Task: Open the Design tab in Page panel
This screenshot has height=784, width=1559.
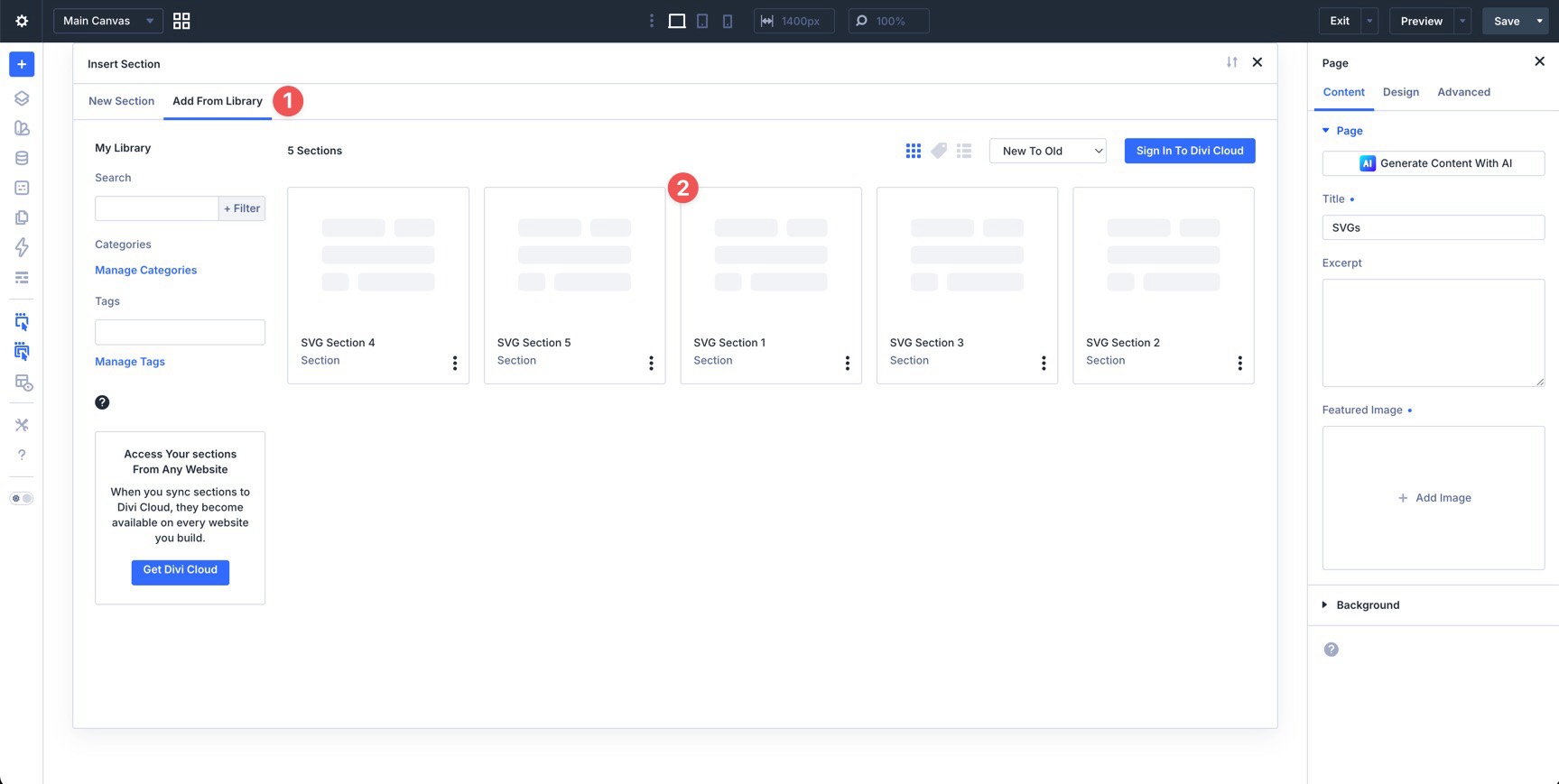Action: click(x=1401, y=92)
